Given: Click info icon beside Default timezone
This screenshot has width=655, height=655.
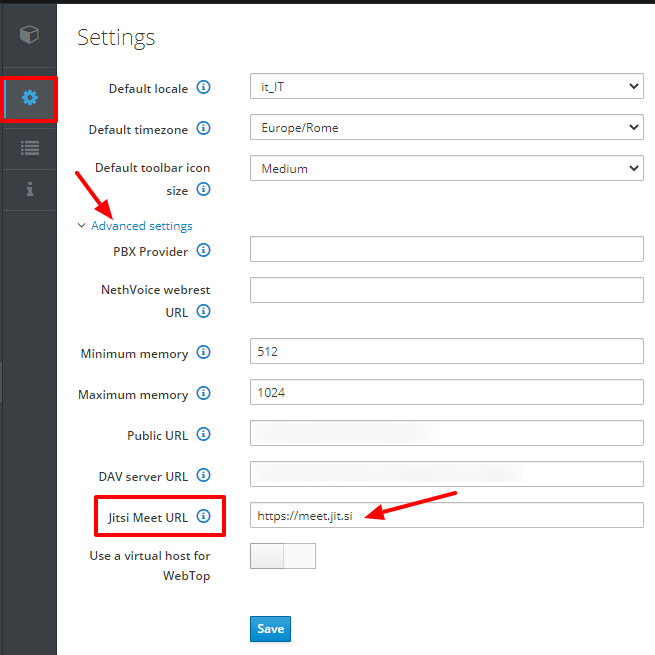Looking at the screenshot, I should pyautogui.click(x=203, y=128).
